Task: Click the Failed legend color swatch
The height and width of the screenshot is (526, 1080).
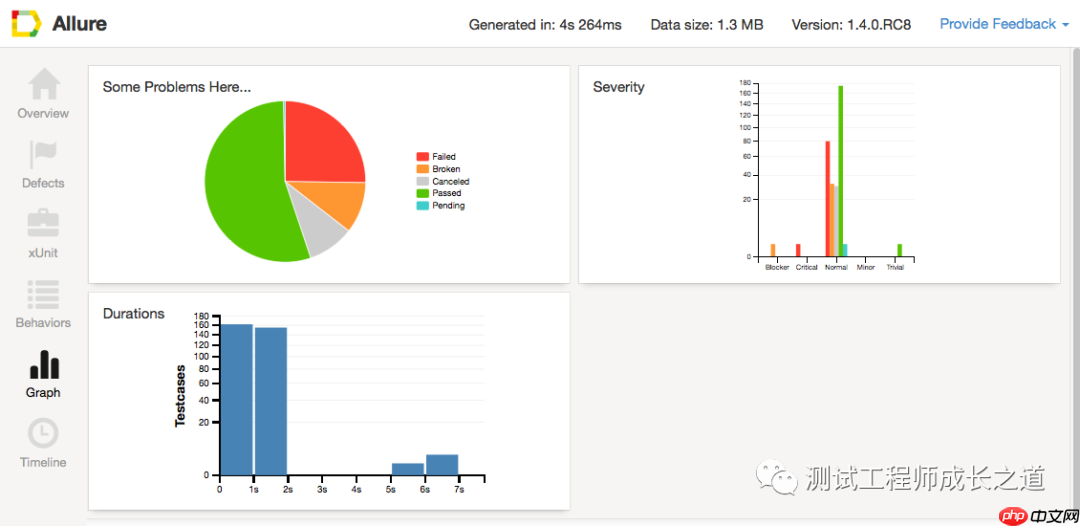Action: tap(422, 156)
